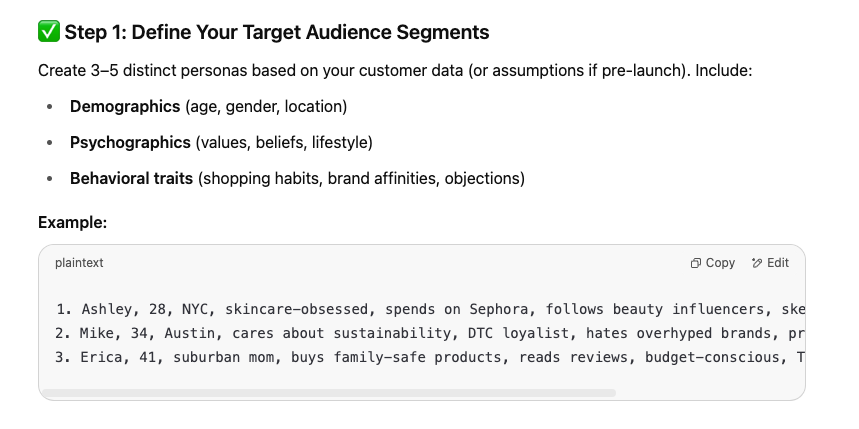Click the bold Demographics text
Image resolution: width=859 pixels, height=429 pixels.
tap(125, 107)
